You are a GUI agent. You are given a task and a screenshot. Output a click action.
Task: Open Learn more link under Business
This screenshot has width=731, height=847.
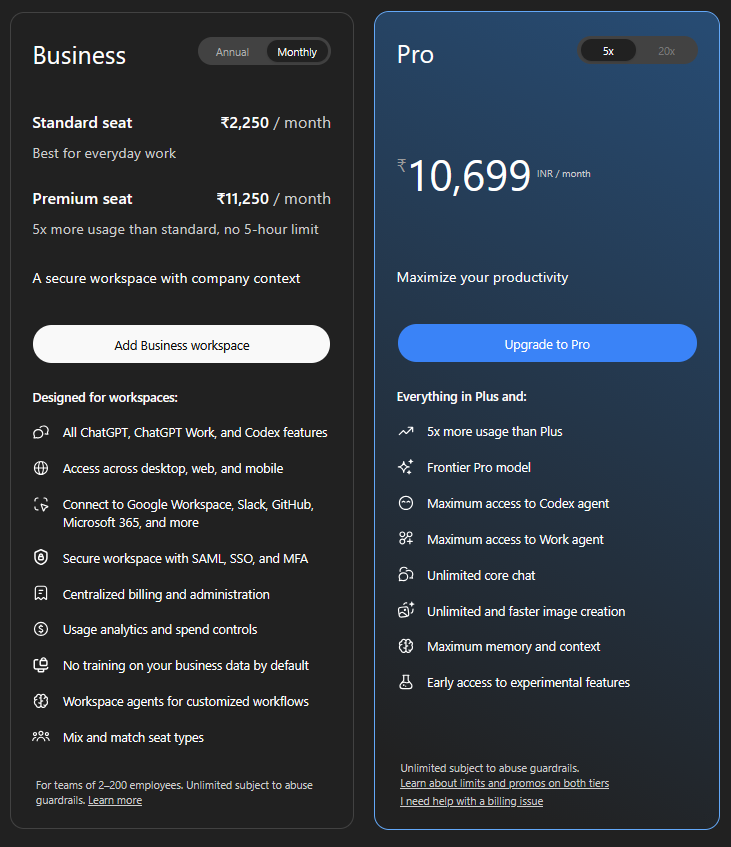pos(115,801)
